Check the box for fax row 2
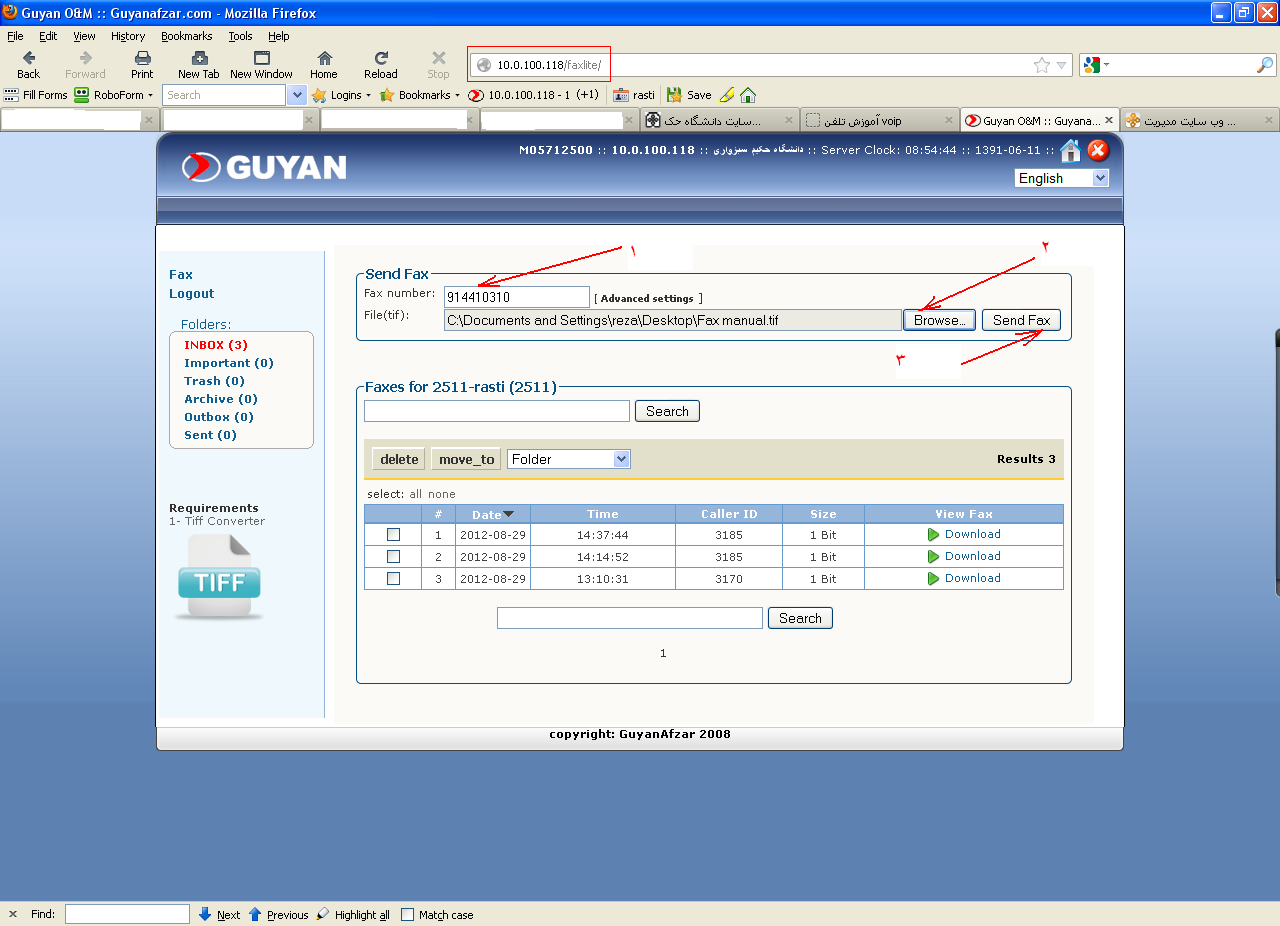The image size is (1280, 926). pyautogui.click(x=393, y=557)
